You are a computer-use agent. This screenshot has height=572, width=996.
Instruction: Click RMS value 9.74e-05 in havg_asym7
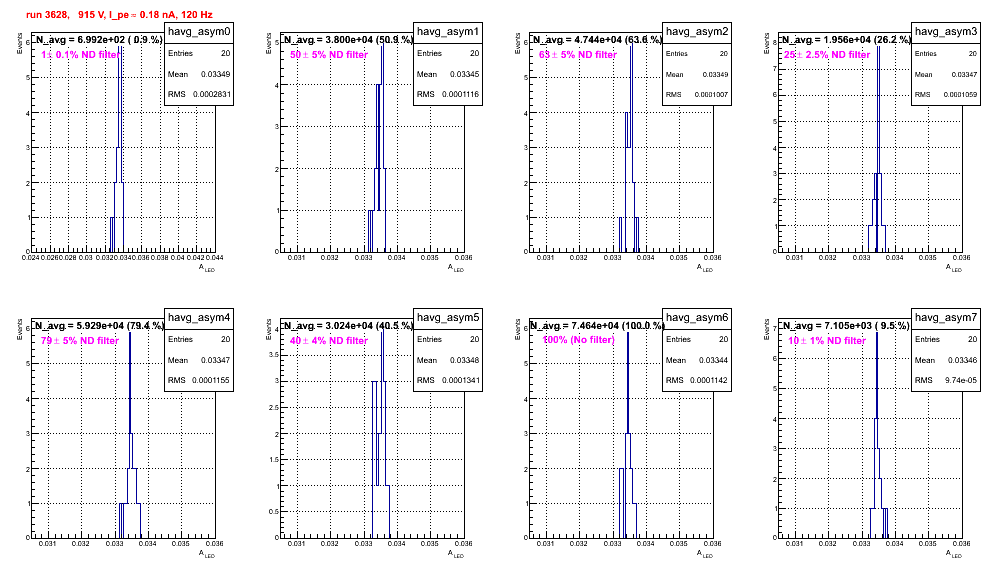(x=961, y=380)
